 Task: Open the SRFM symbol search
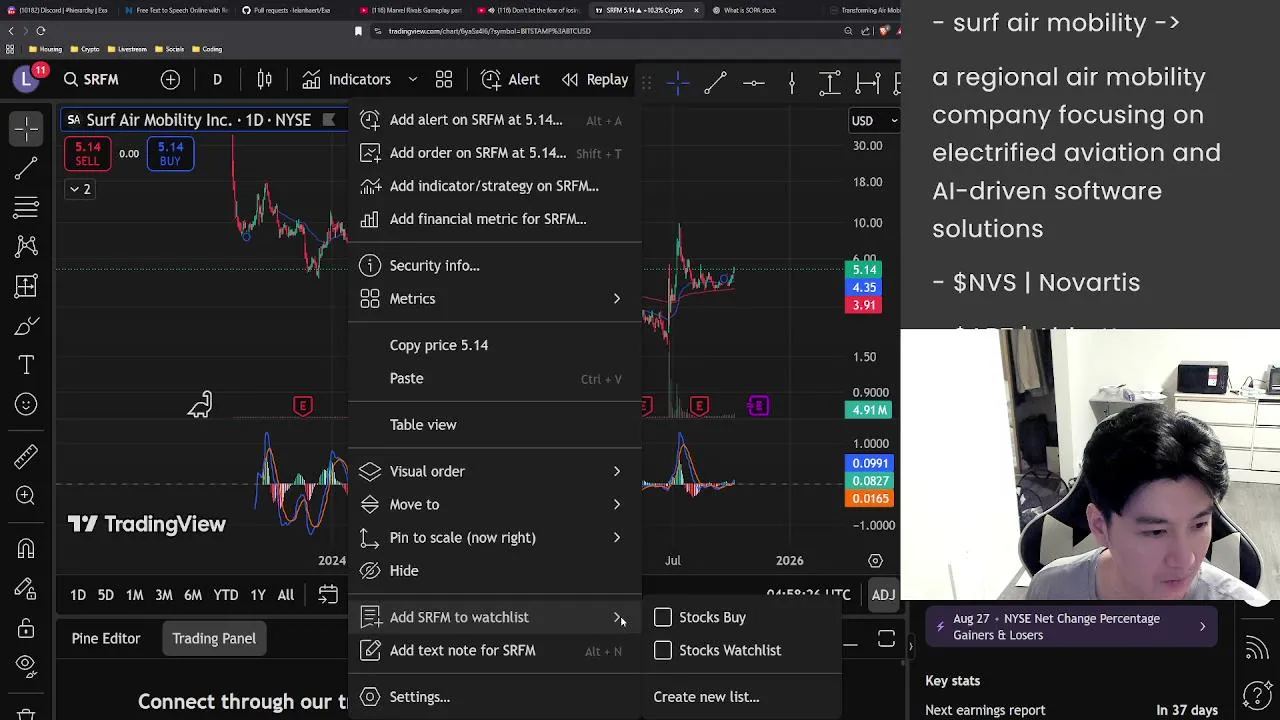click(x=90, y=79)
